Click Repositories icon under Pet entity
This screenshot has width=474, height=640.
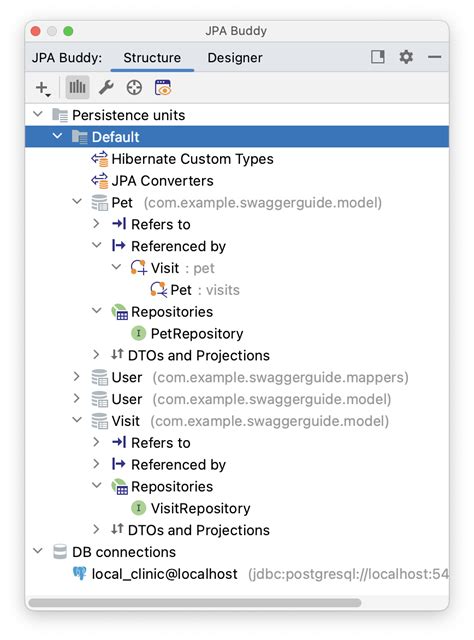point(120,312)
